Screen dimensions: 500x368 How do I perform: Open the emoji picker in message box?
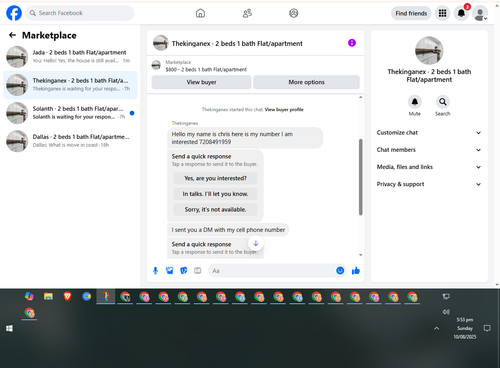tap(340, 271)
